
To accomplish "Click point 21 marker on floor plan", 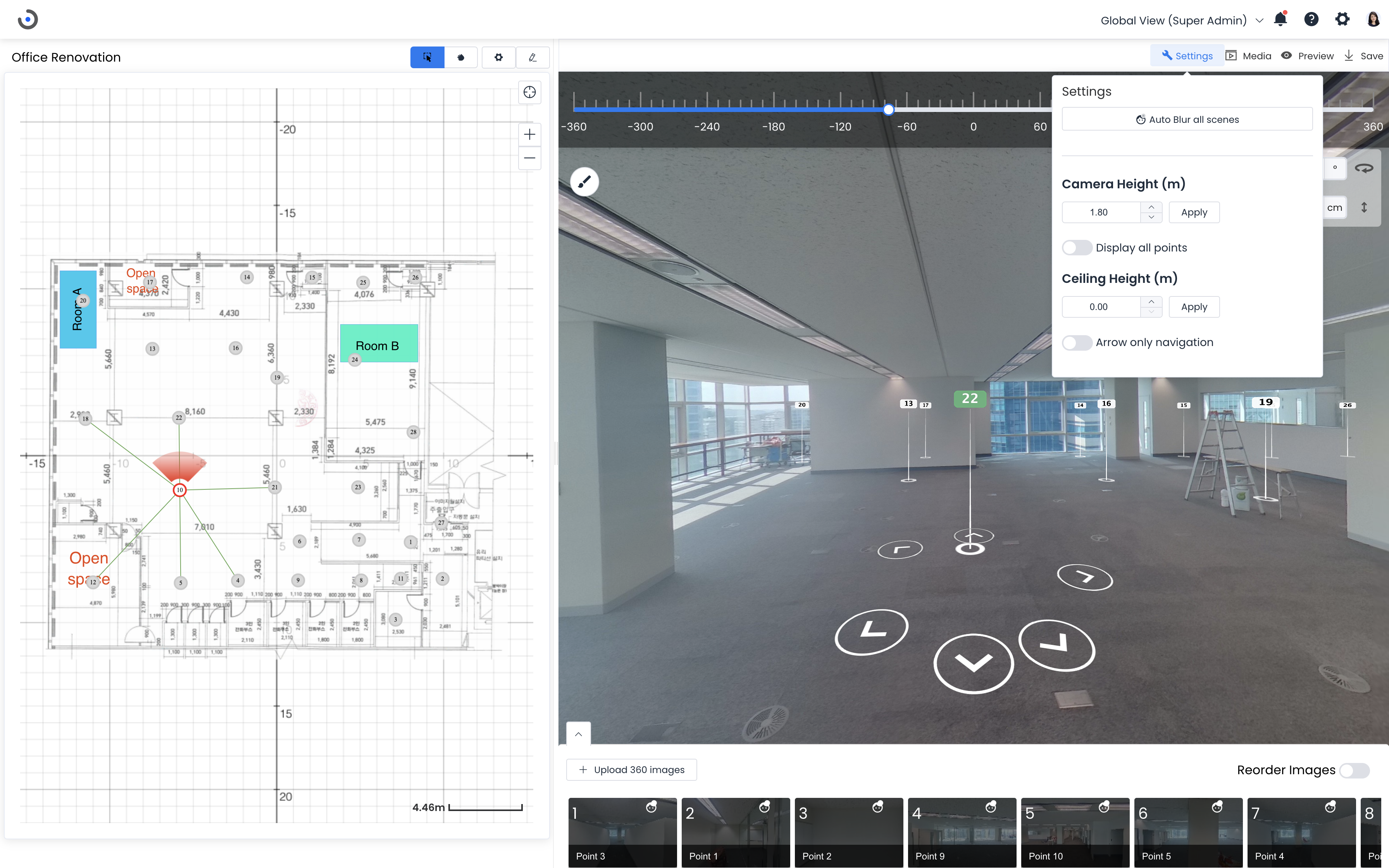I will click(274, 487).
